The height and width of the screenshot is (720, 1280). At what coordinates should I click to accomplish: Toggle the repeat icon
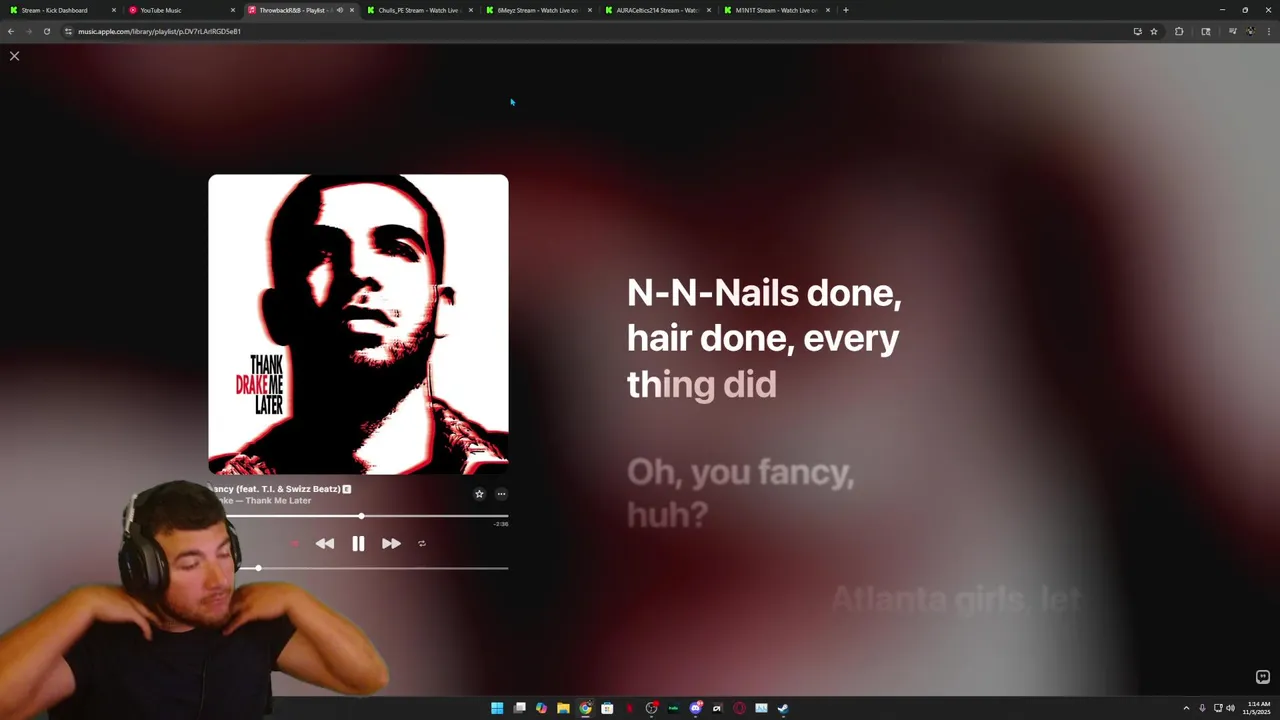[422, 544]
